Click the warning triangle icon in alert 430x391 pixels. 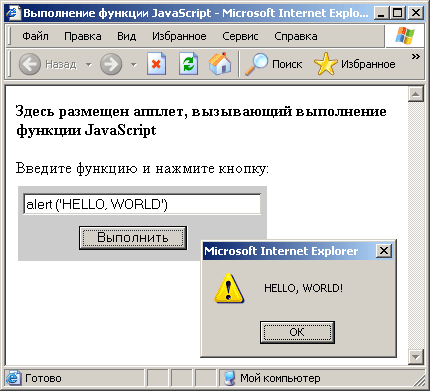tap(229, 288)
